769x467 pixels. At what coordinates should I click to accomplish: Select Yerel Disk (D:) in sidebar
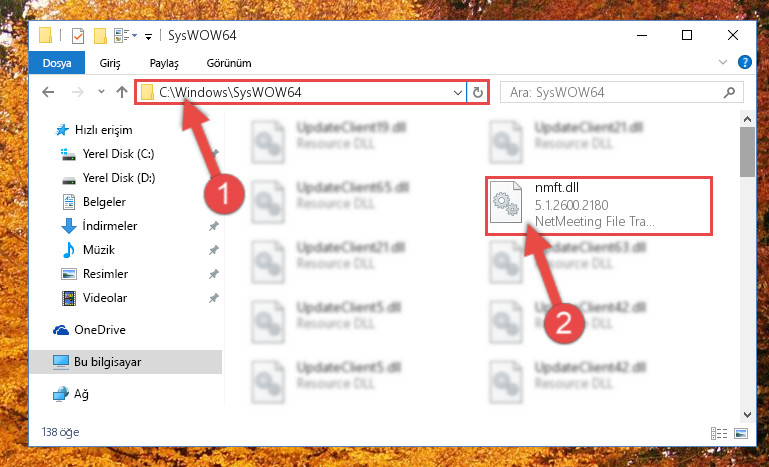coord(119,178)
